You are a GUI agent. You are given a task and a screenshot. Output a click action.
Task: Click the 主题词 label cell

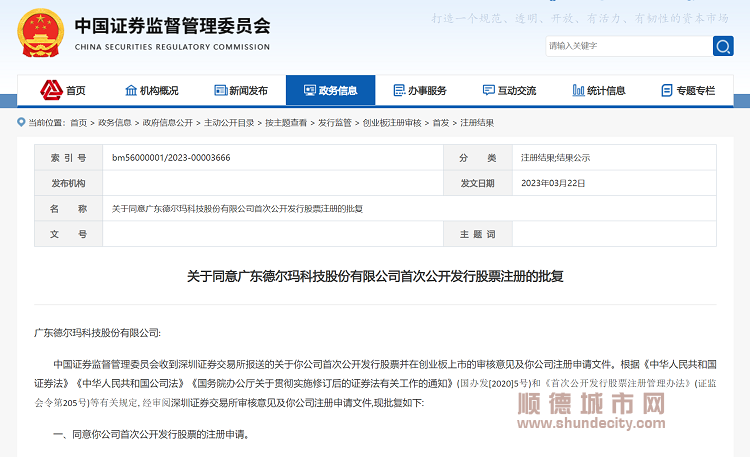(x=478, y=234)
